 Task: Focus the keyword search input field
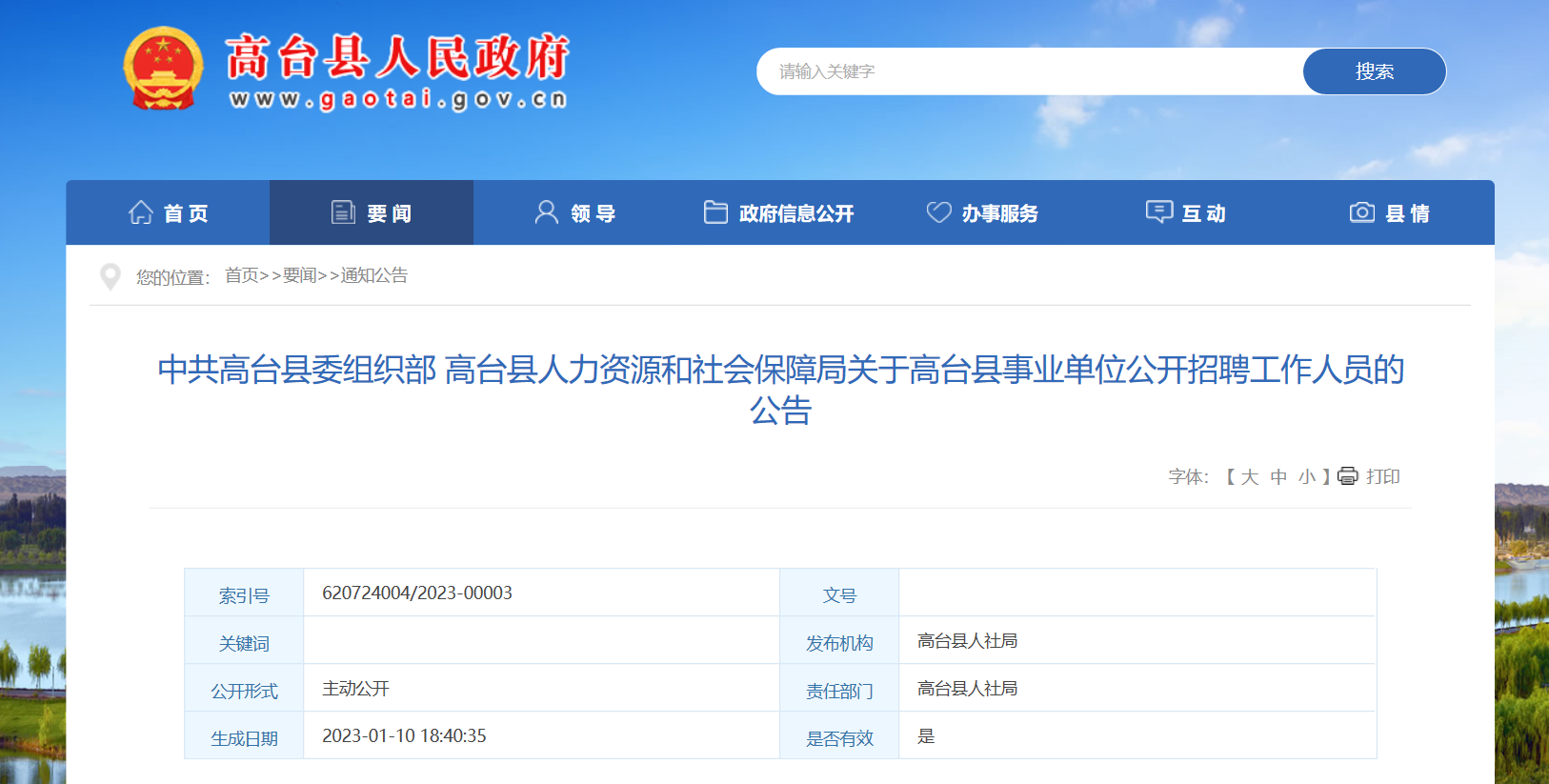[1030, 71]
